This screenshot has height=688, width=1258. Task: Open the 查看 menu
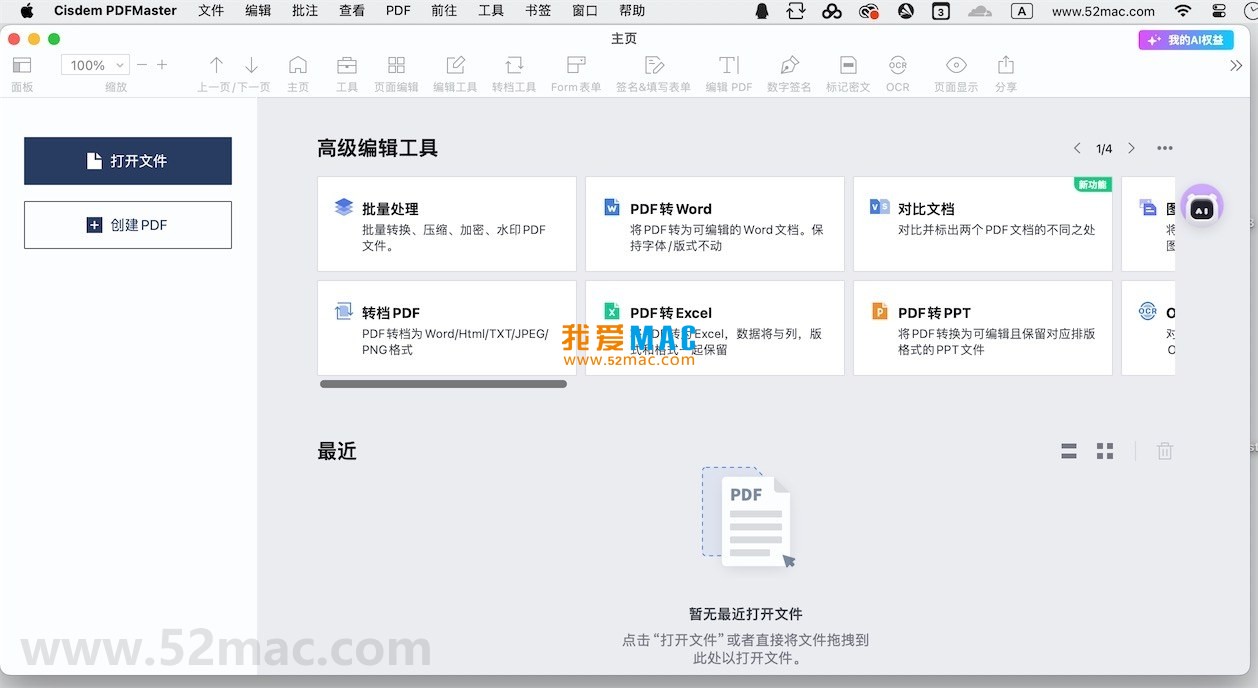click(352, 11)
